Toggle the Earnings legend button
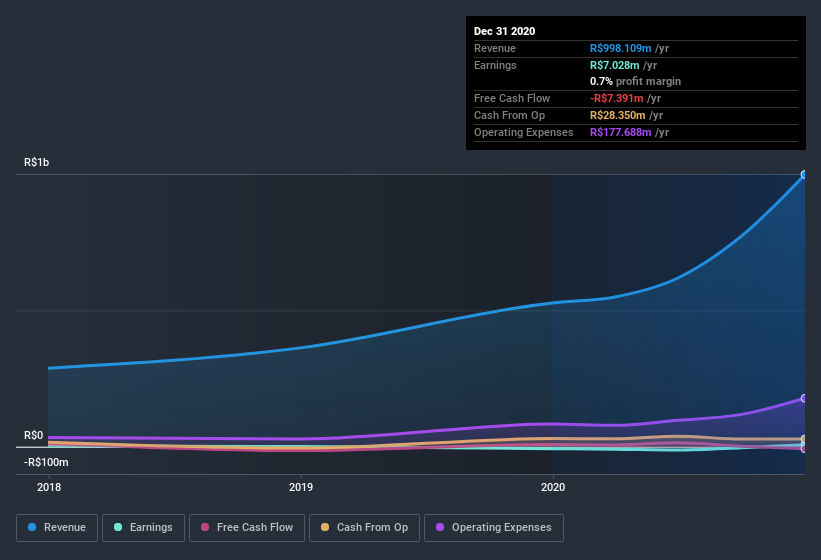The image size is (821, 560). coord(143,528)
